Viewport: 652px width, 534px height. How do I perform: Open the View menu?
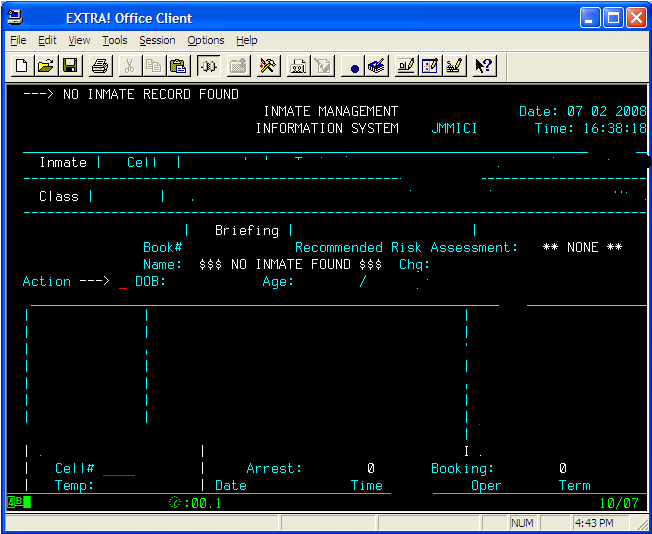point(79,40)
